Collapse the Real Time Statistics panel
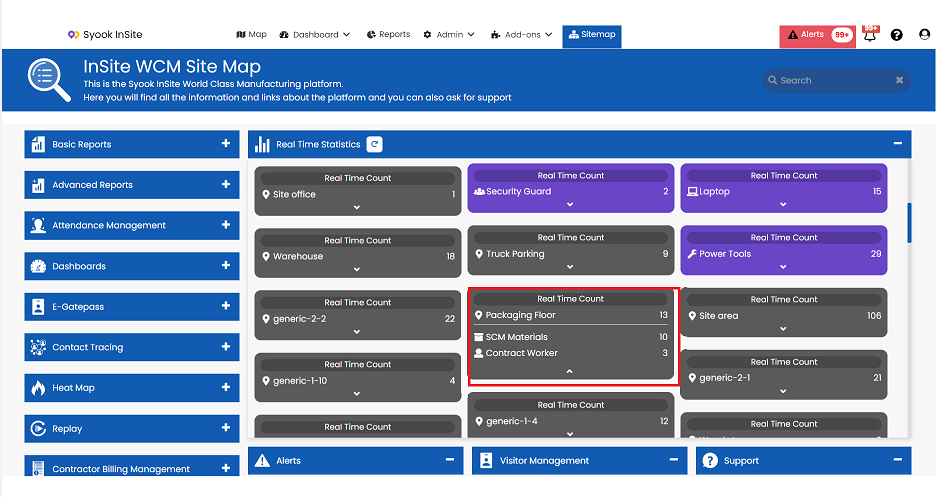Screen dimensions: 947x497 point(897,143)
